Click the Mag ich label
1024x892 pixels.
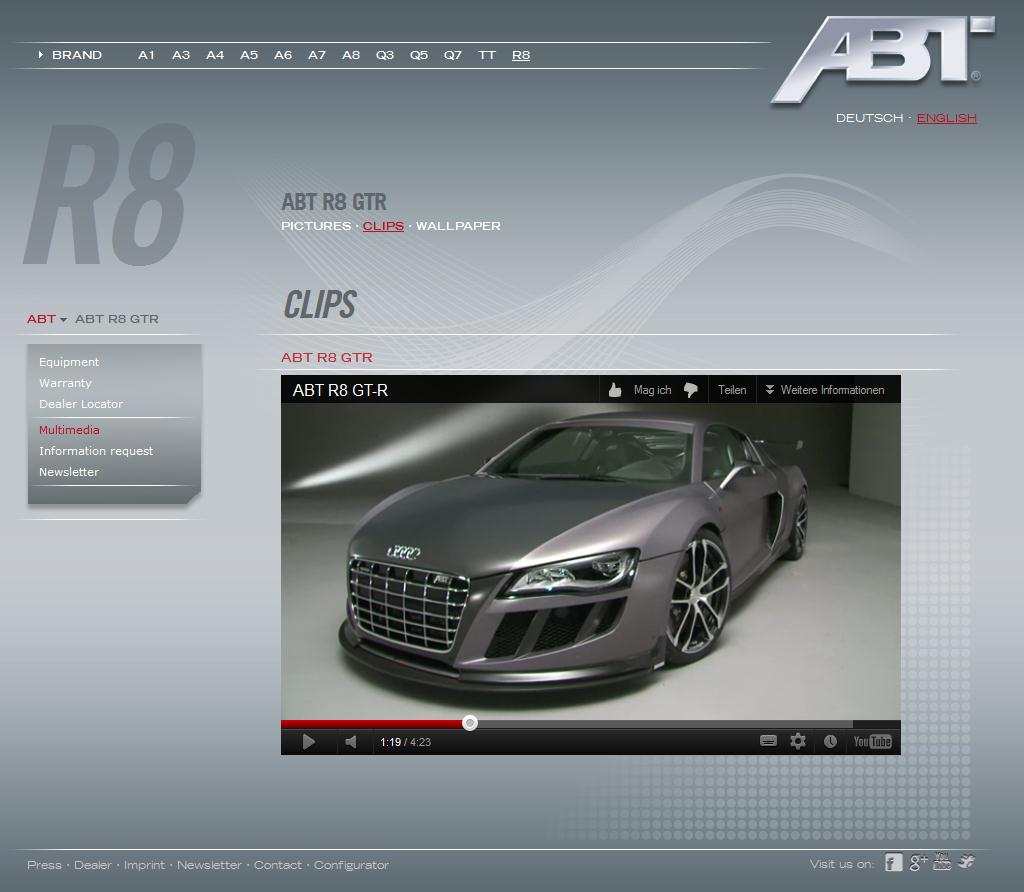pos(652,390)
